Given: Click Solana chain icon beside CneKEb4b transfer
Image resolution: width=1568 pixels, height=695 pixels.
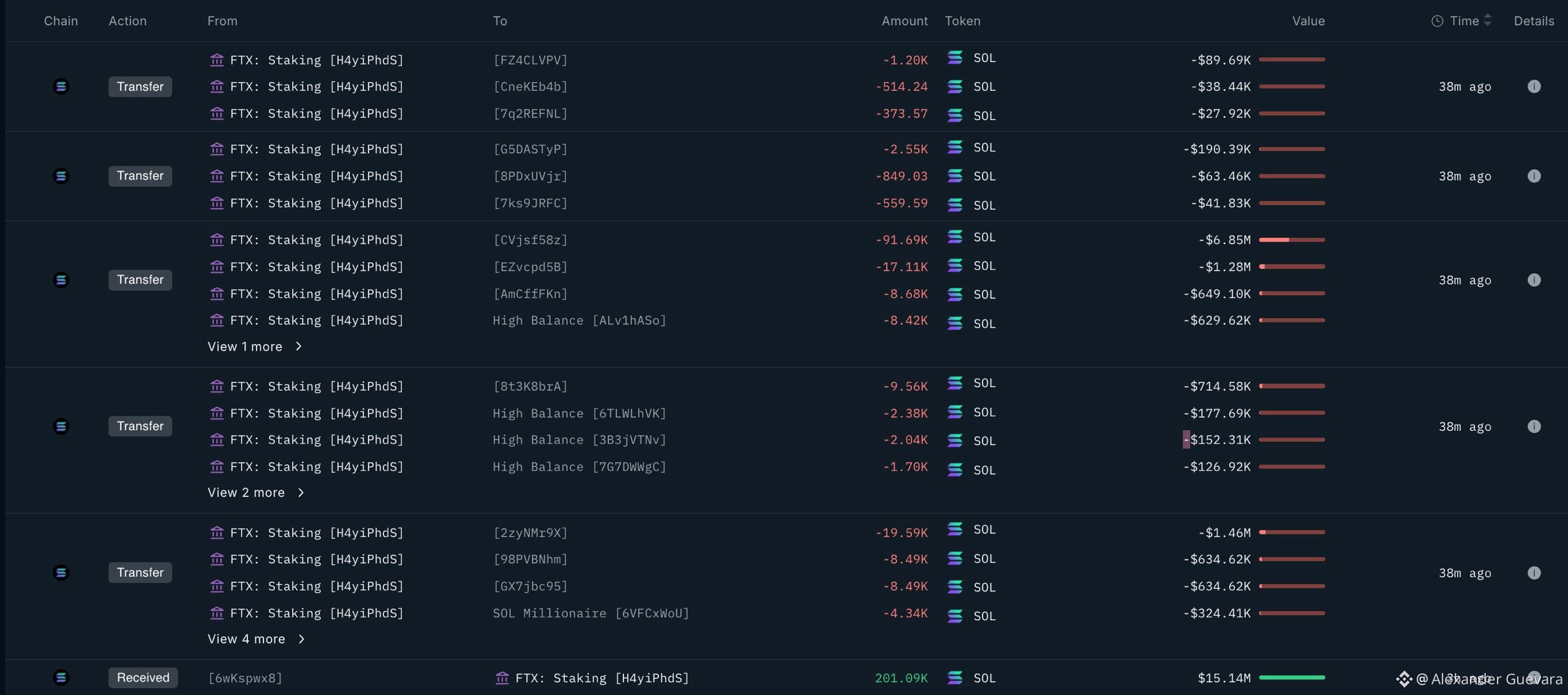Looking at the screenshot, I should [x=61, y=86].
